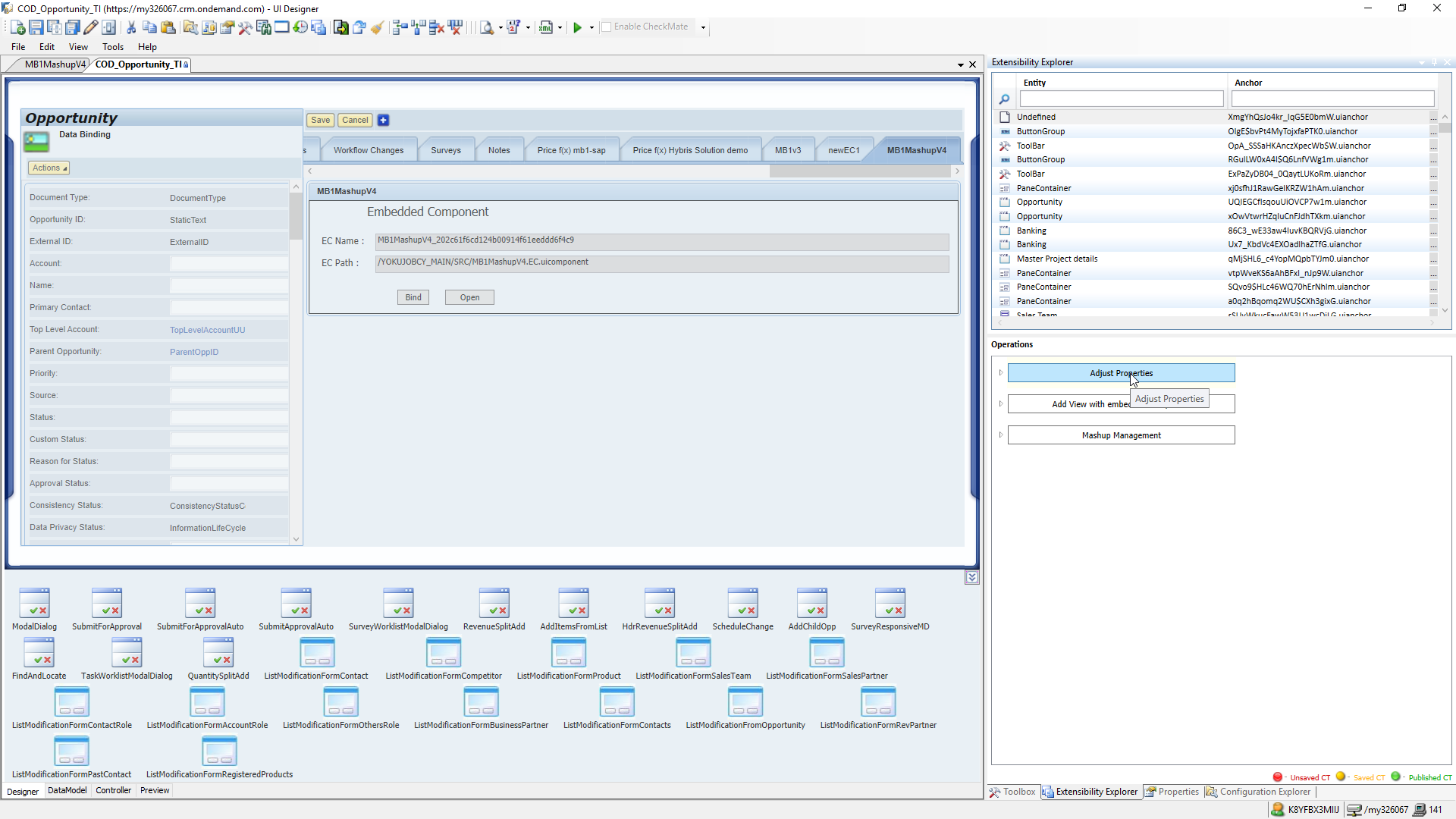Click the Open button for embedded component
Image resolution: width=1456 pixels, height=819 pixels.
(469, 298)
